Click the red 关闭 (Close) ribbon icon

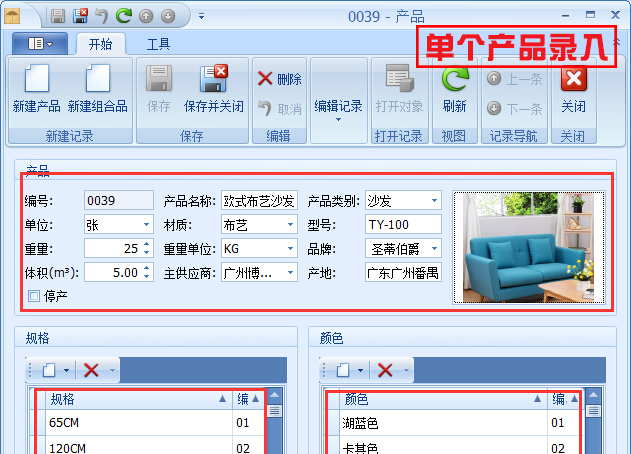click(573, 82)
